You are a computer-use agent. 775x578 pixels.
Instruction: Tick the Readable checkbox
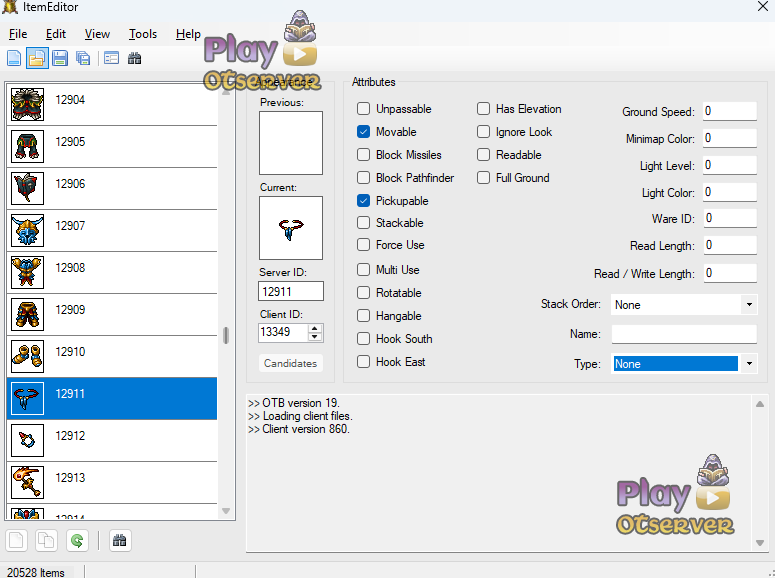pyautogui.click(x=484, y=155)
